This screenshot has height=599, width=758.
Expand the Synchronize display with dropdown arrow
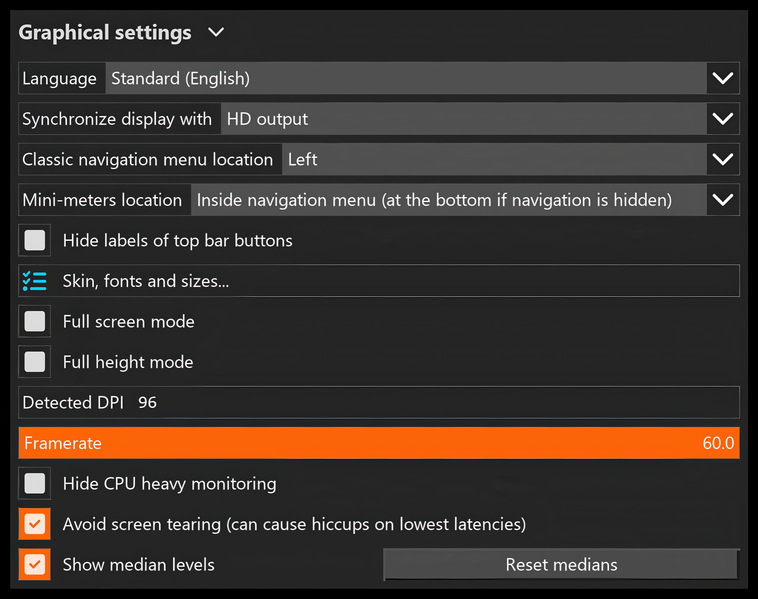[x=722, y=119]
